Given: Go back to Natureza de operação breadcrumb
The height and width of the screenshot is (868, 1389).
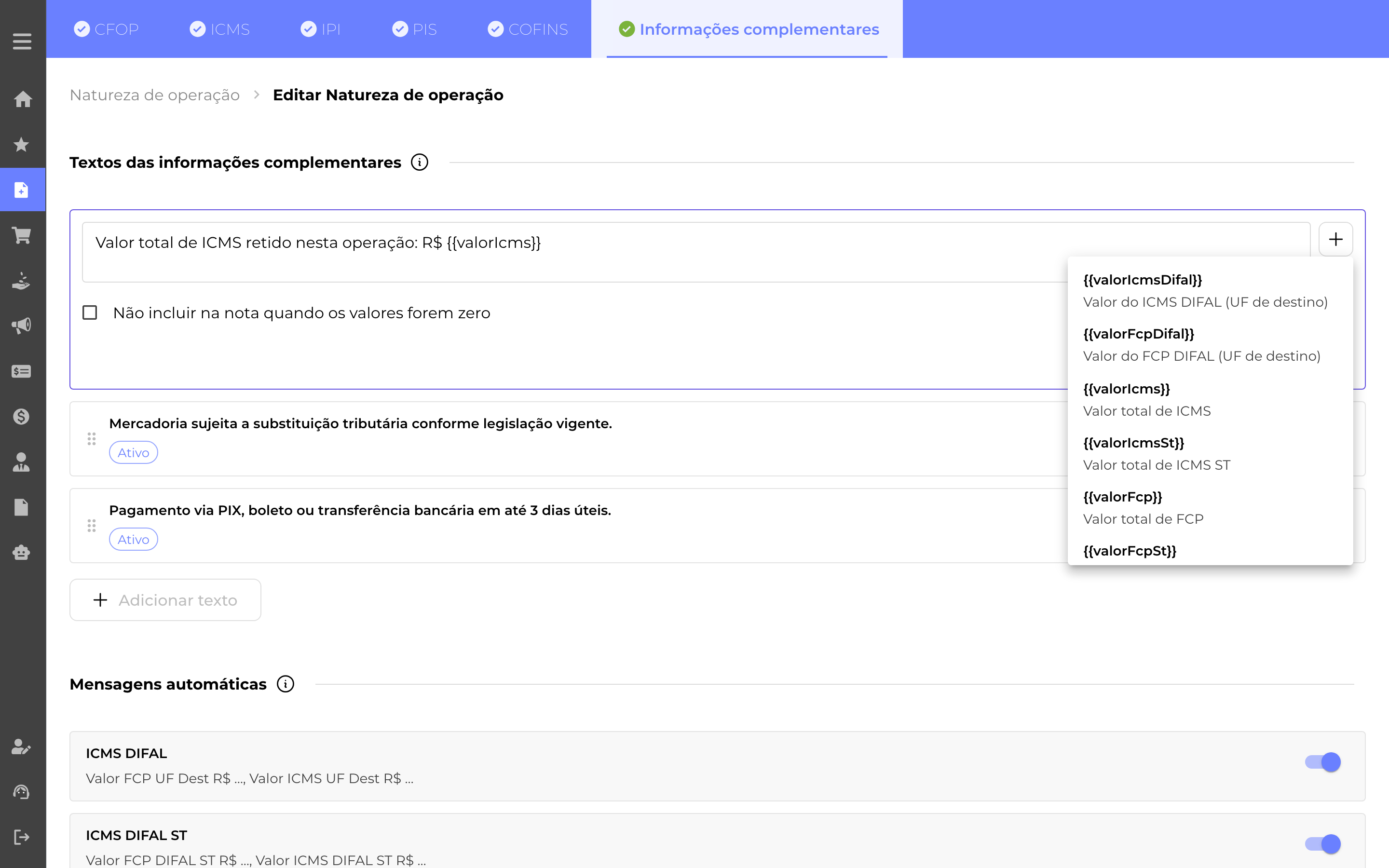Looking at the screenshot, I should (x=154, y=95).
